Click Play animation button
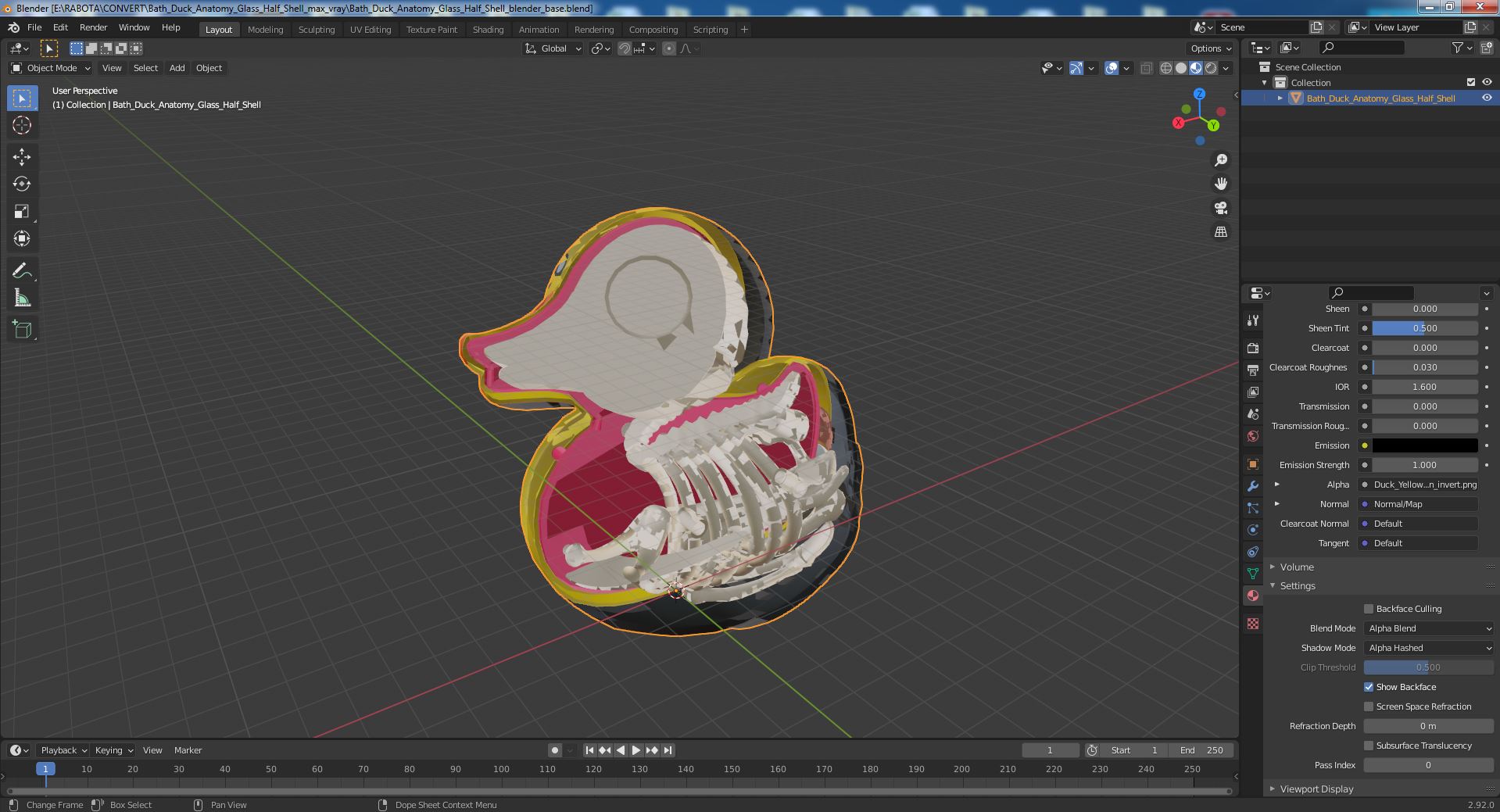 point(636,750)
